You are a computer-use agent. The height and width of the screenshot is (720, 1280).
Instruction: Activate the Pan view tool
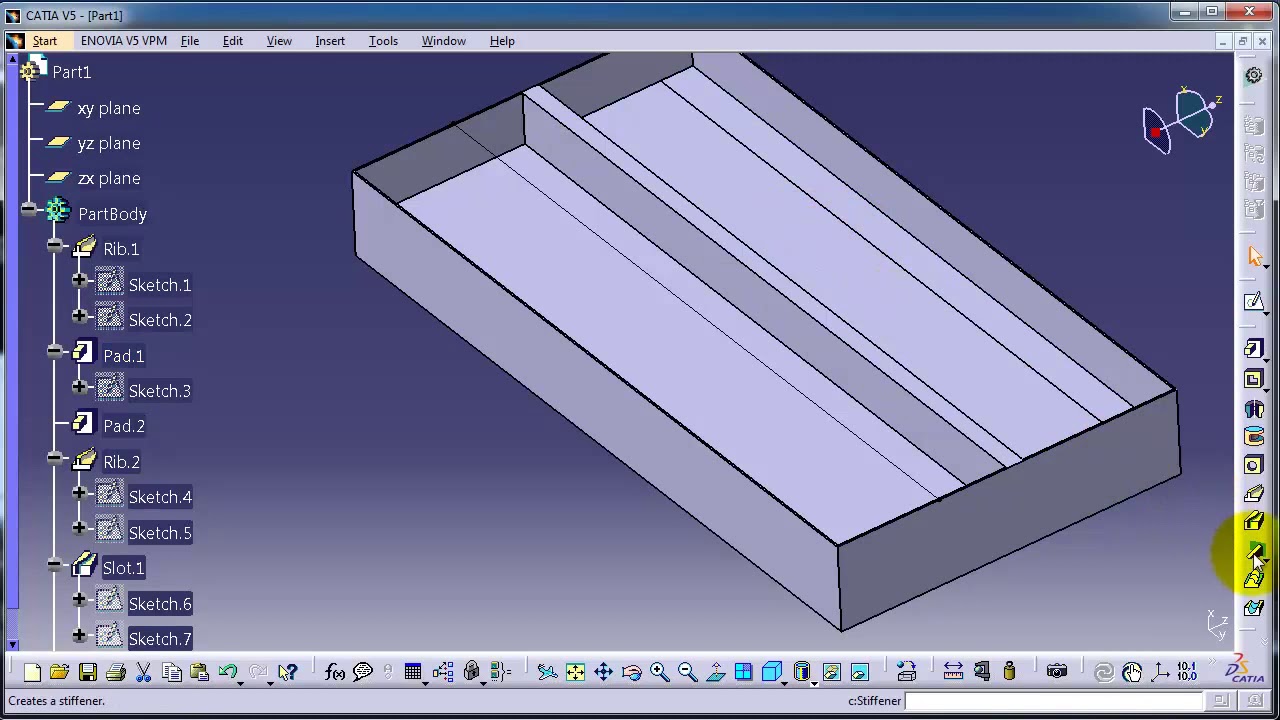[x=603, y=672]
